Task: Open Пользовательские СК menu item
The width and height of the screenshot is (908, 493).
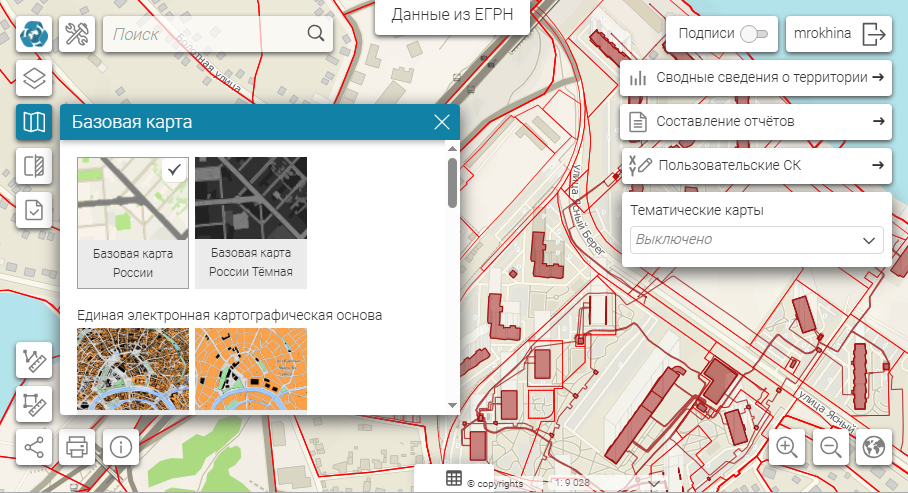Action: point(755,165)
